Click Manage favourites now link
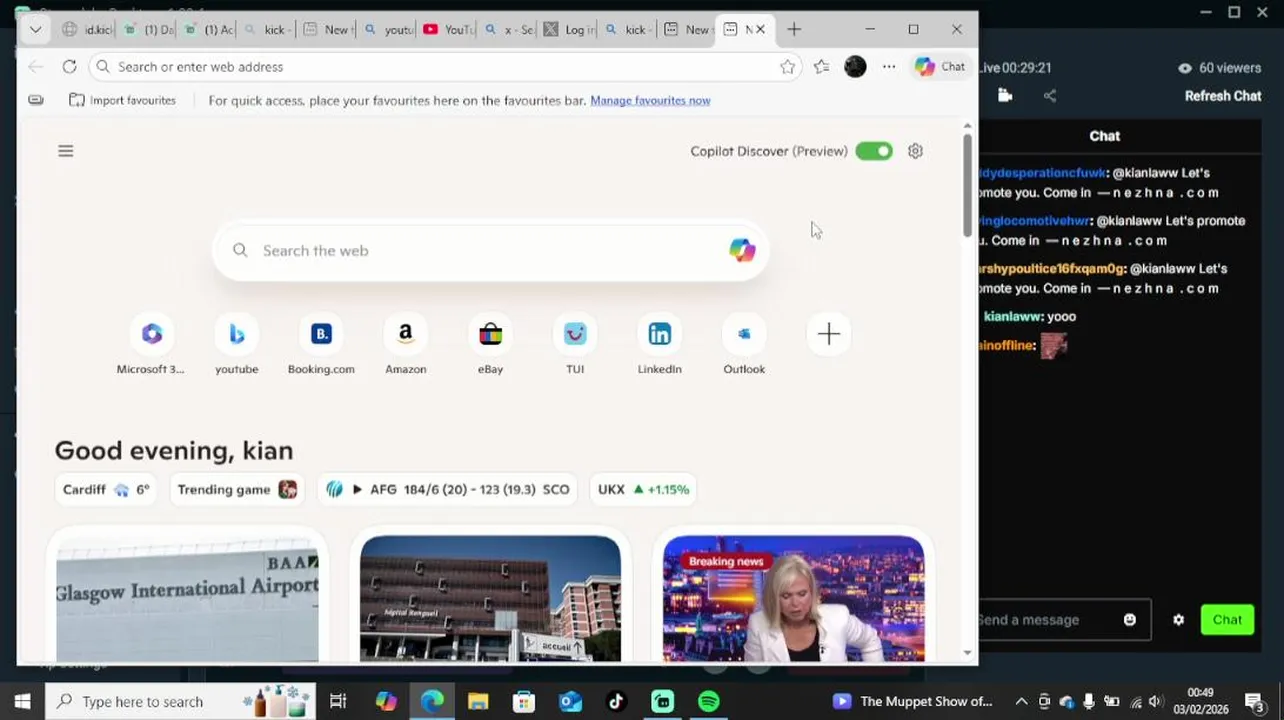 point(650,101)
